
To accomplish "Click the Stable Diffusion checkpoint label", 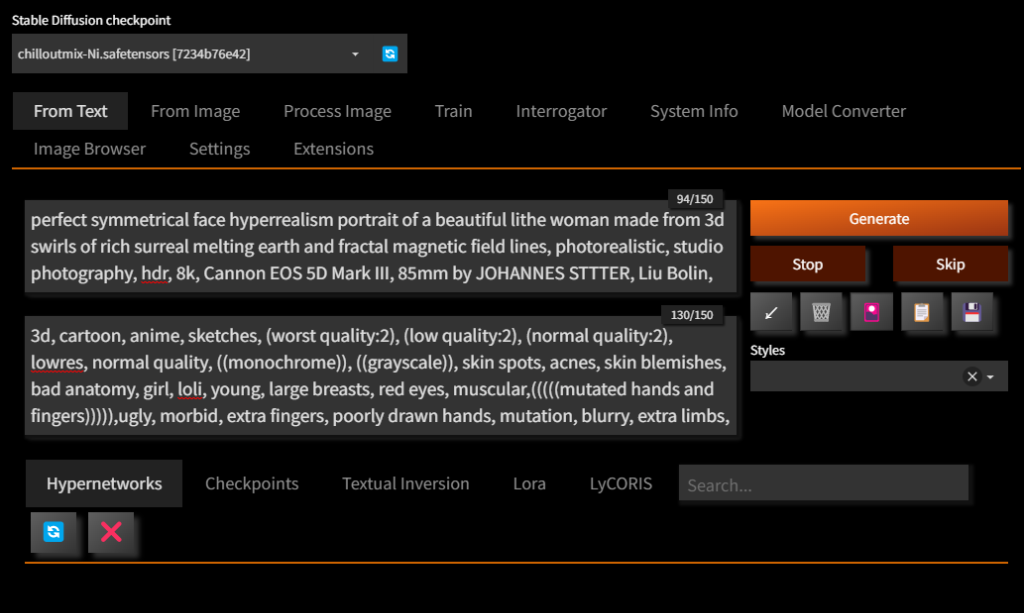I will [x=91, y=20].
